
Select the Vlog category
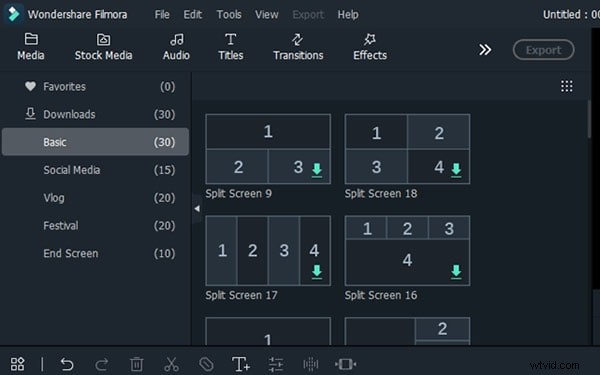tap(95, 198)
